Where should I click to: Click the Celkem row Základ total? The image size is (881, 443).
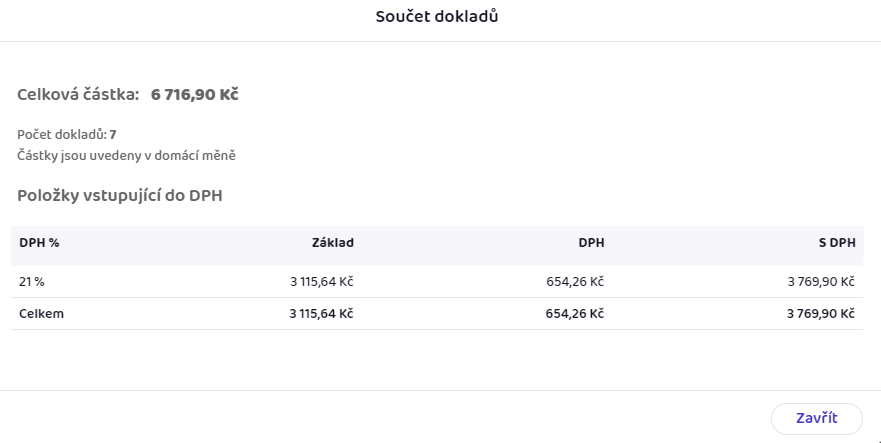tap(321, 314)
